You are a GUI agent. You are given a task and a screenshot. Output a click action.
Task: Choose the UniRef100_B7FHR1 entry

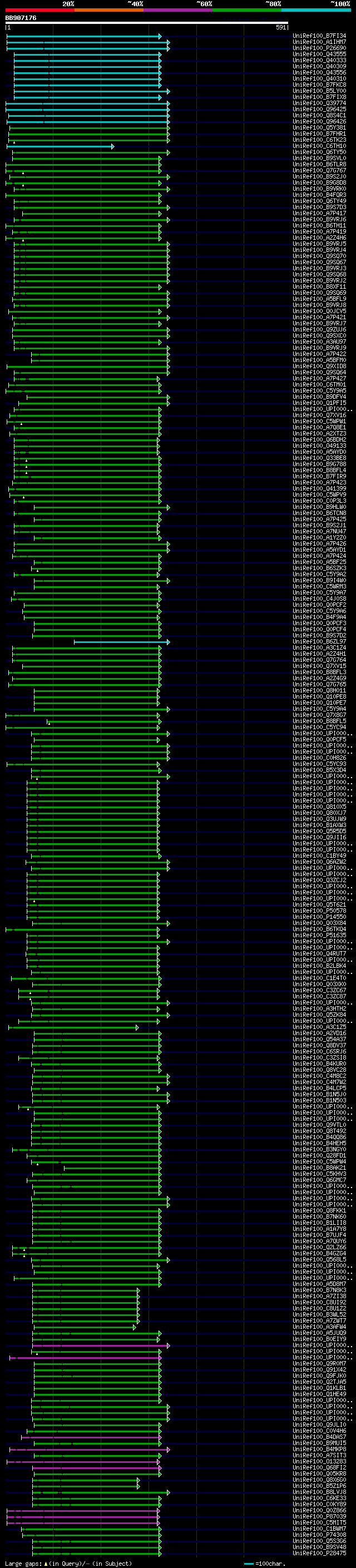coord(319,134)
